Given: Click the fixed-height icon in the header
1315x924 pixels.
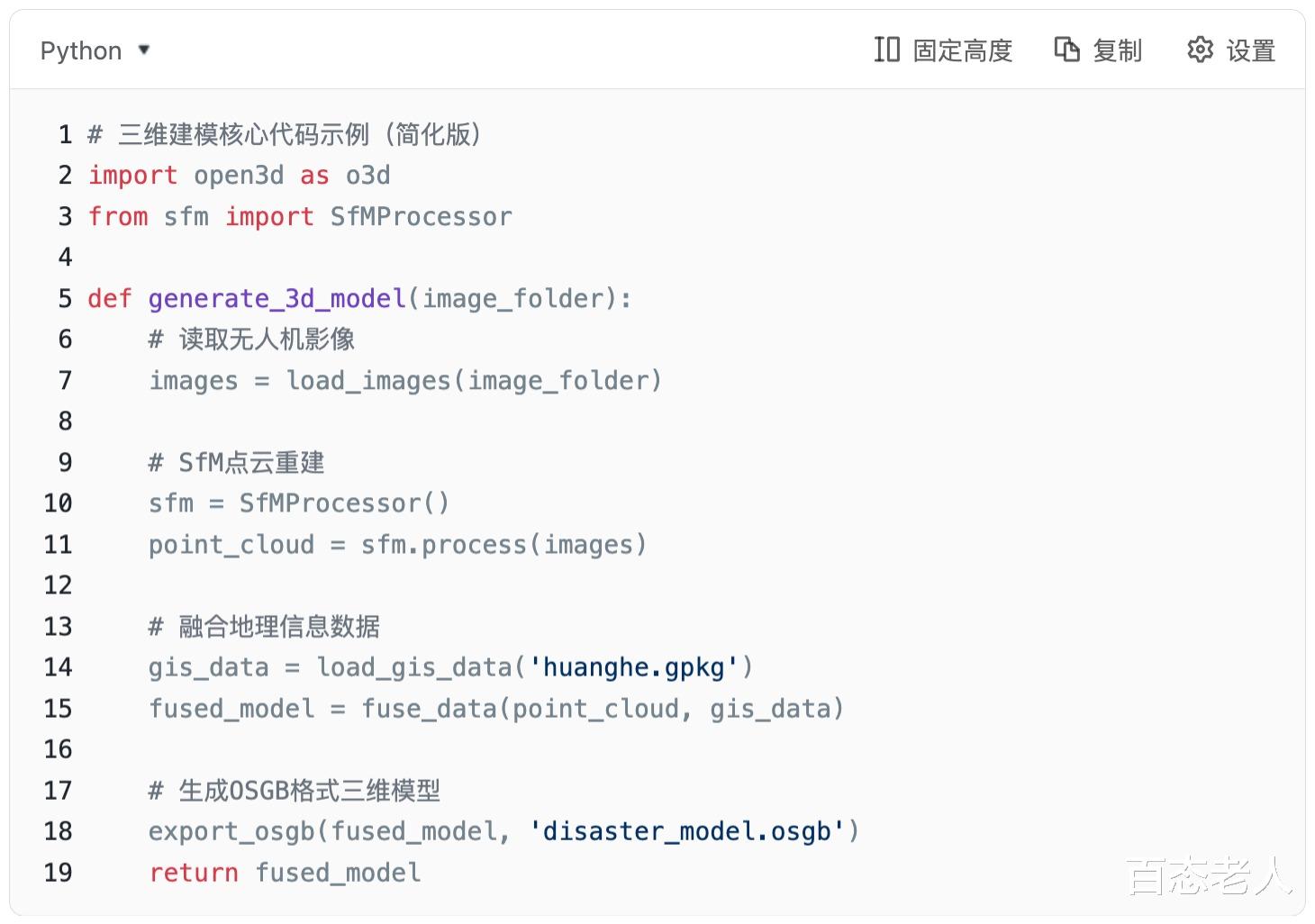Looking at the screenshot, I should (886, 50).
